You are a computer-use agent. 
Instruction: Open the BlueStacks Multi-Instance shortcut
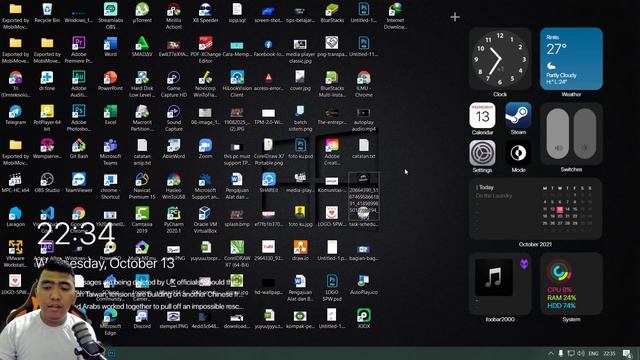pyautogui.click(x=332, y=83)
